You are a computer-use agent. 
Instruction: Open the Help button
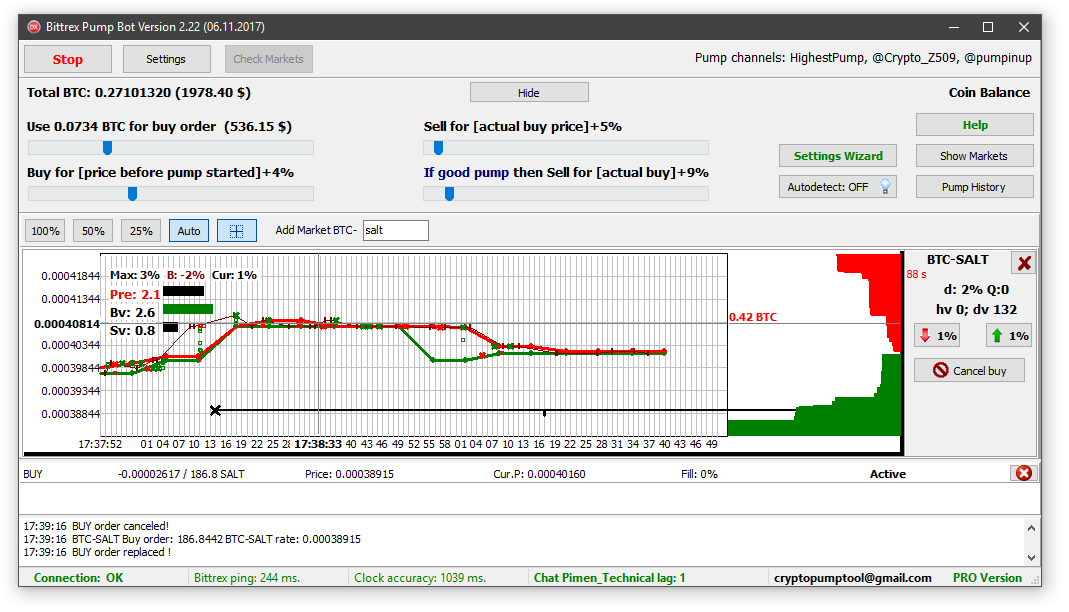point(975,125)
